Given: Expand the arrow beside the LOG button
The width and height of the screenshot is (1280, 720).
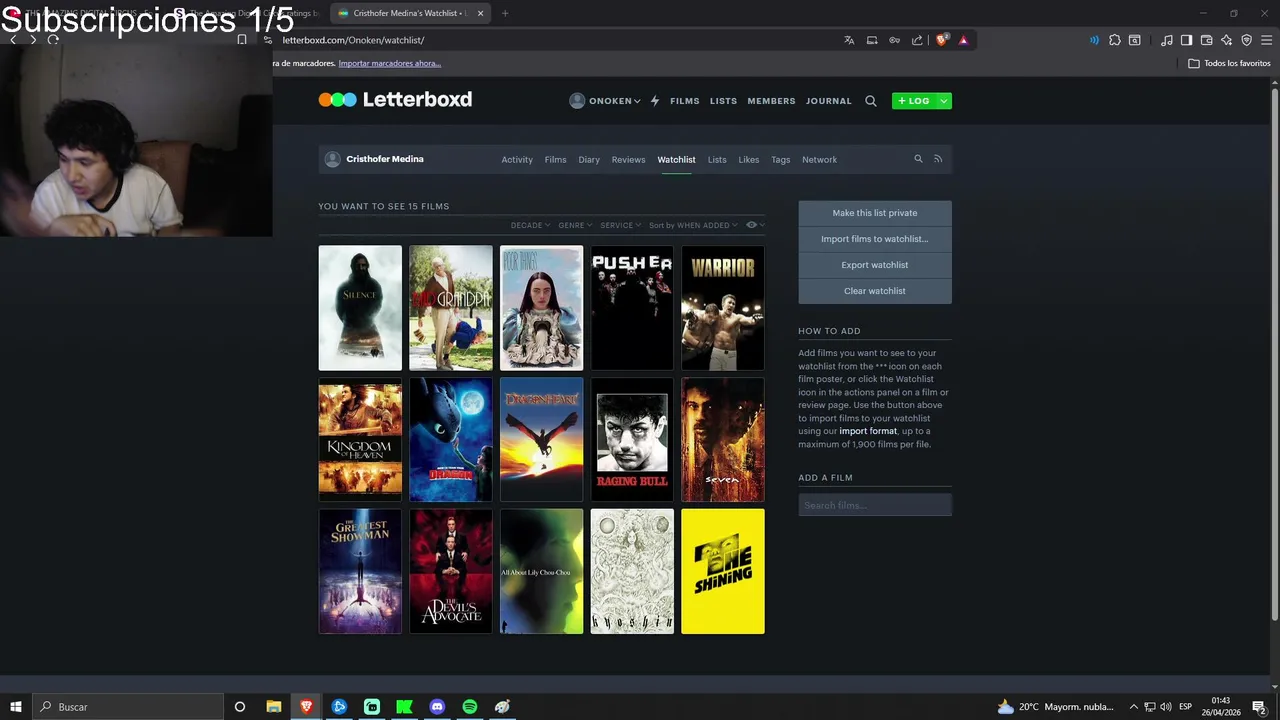Looking at the screenshot, I should [x=943, y=101].
